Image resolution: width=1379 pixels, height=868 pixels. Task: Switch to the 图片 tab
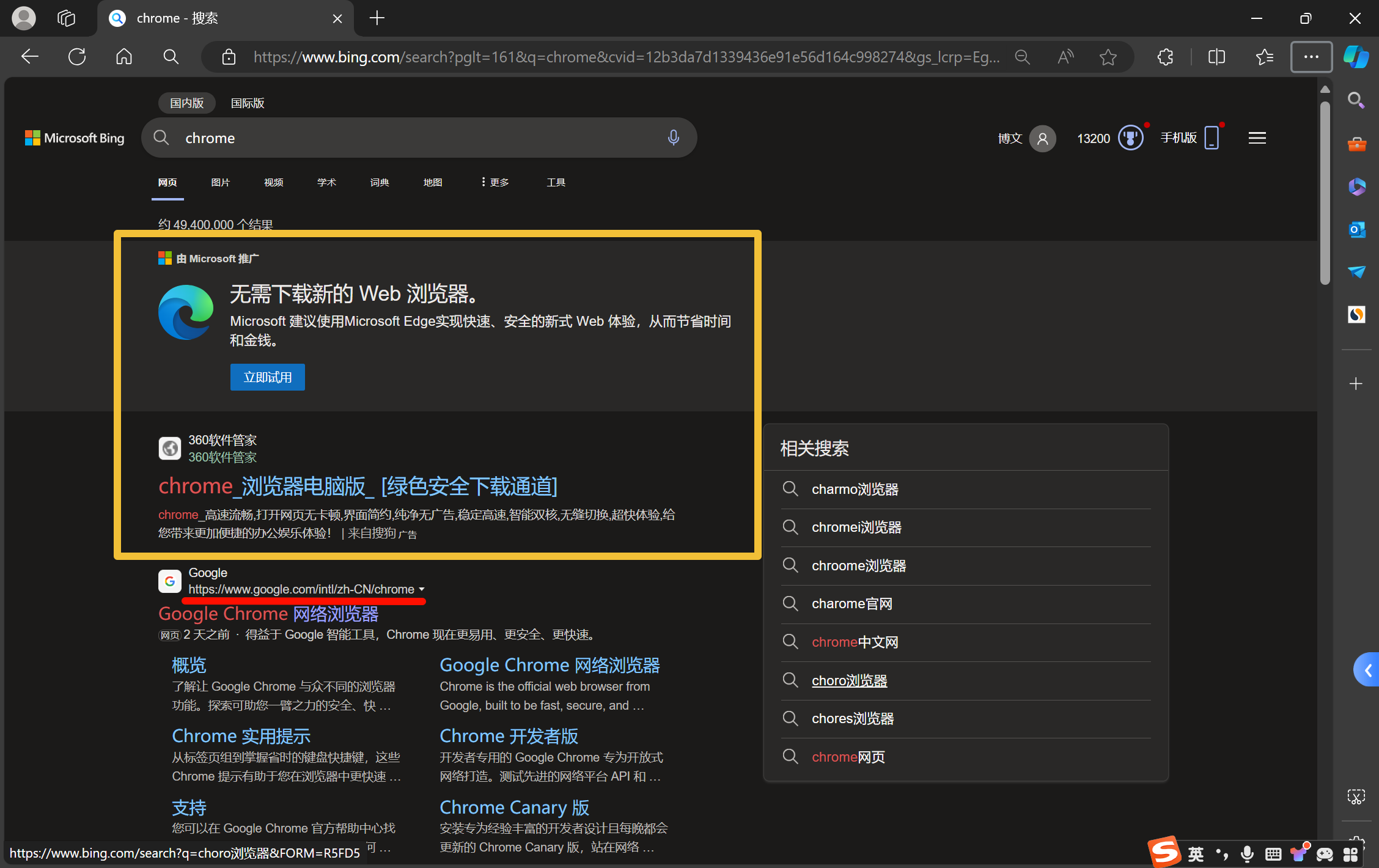pos(220,182)
